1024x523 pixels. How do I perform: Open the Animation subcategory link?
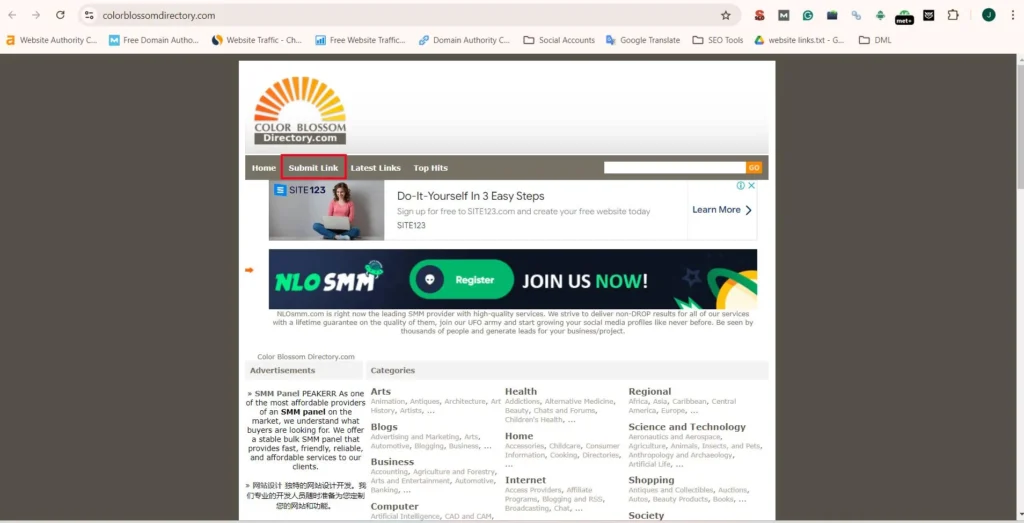pos(388,402)
